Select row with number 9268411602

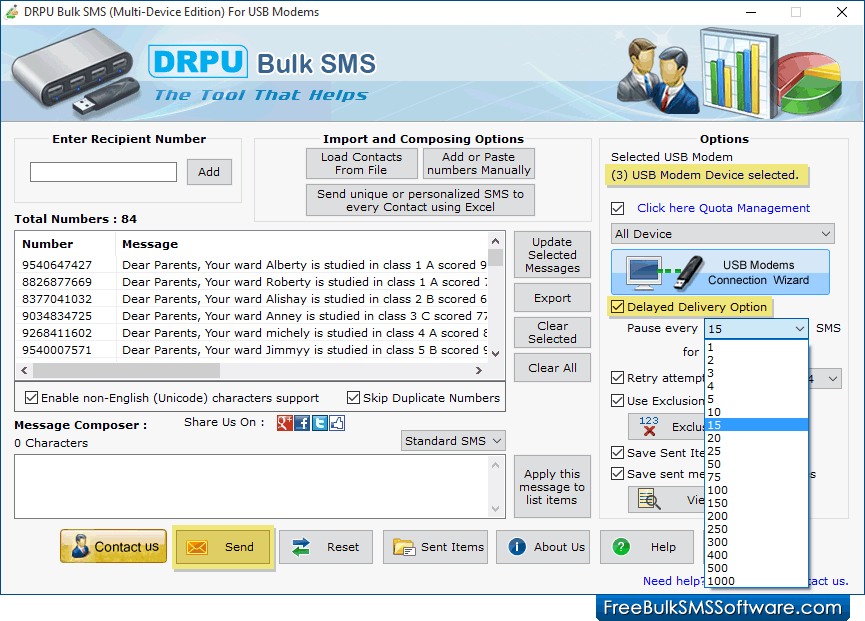point(253,334)
